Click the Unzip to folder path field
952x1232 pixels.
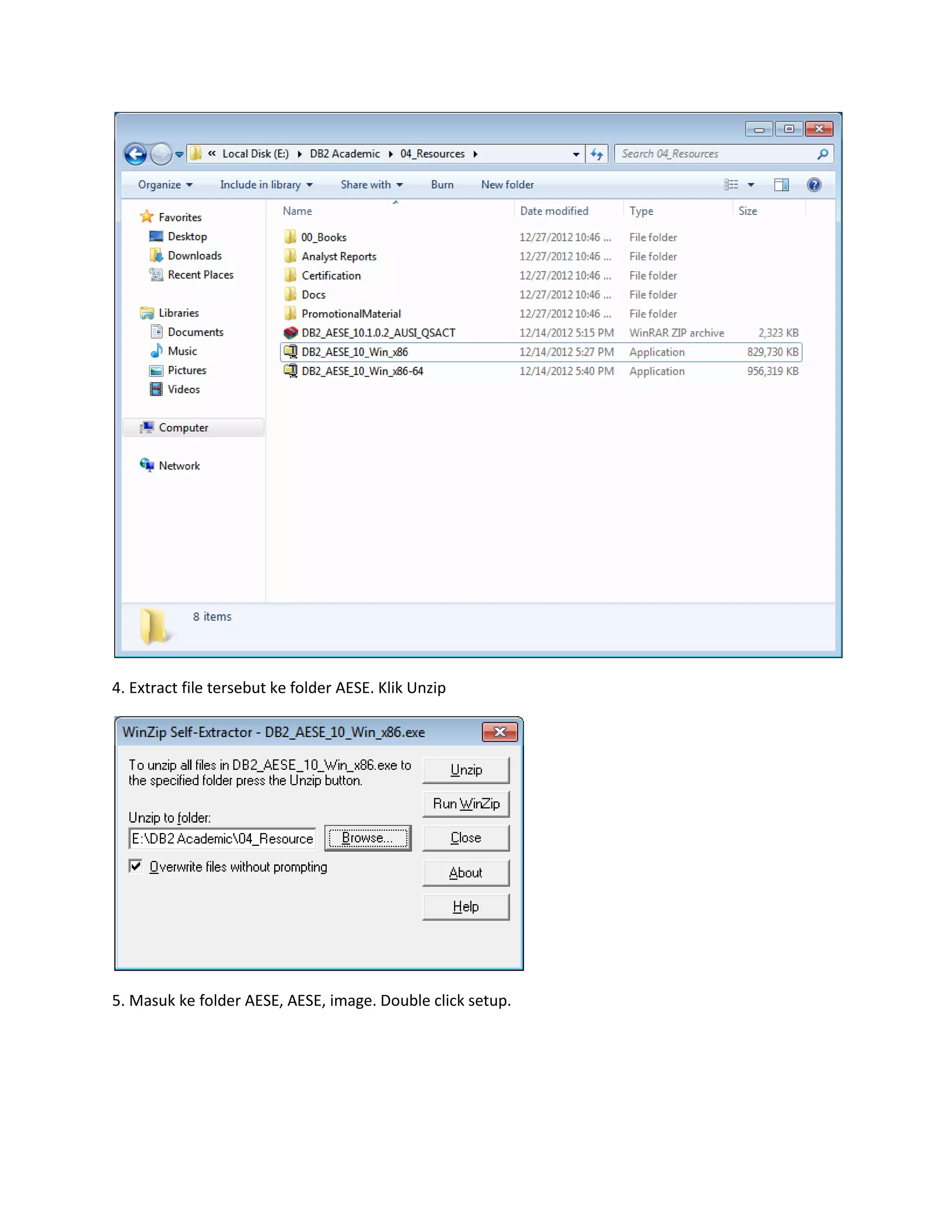(222, 839)
